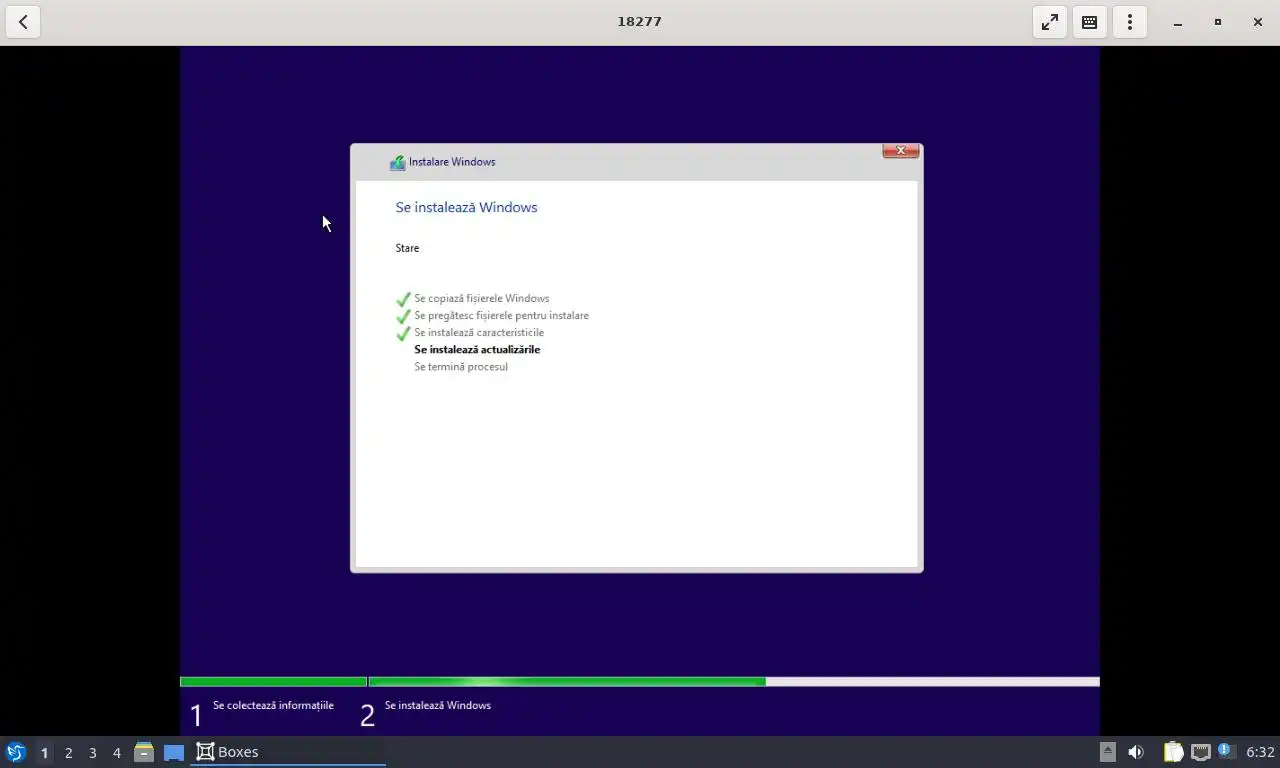Click the 'Se instalează Windows' heading

[x=466, y=207]
